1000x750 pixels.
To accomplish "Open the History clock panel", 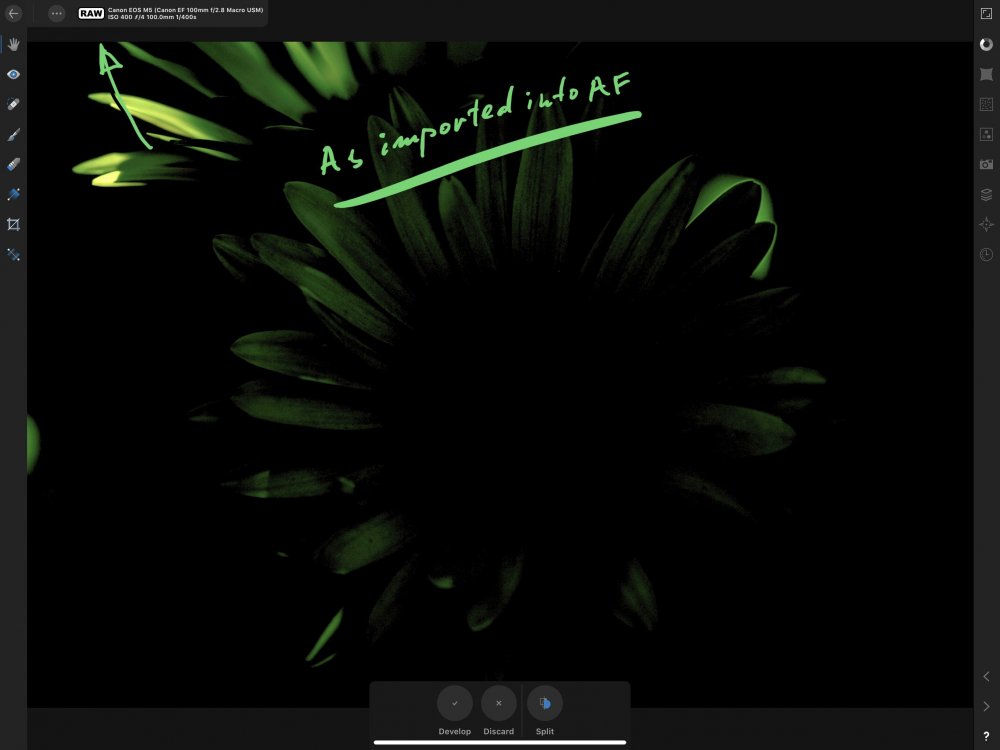I will click(x=986, y=255).
